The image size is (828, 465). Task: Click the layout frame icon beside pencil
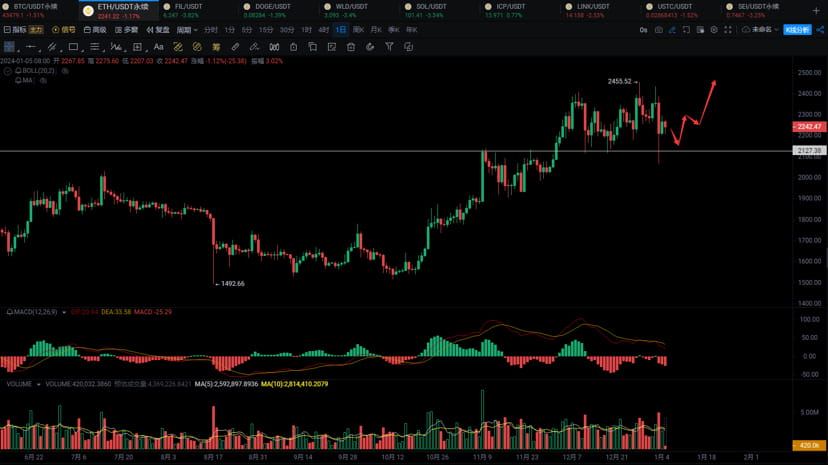(x=686, y=30)
